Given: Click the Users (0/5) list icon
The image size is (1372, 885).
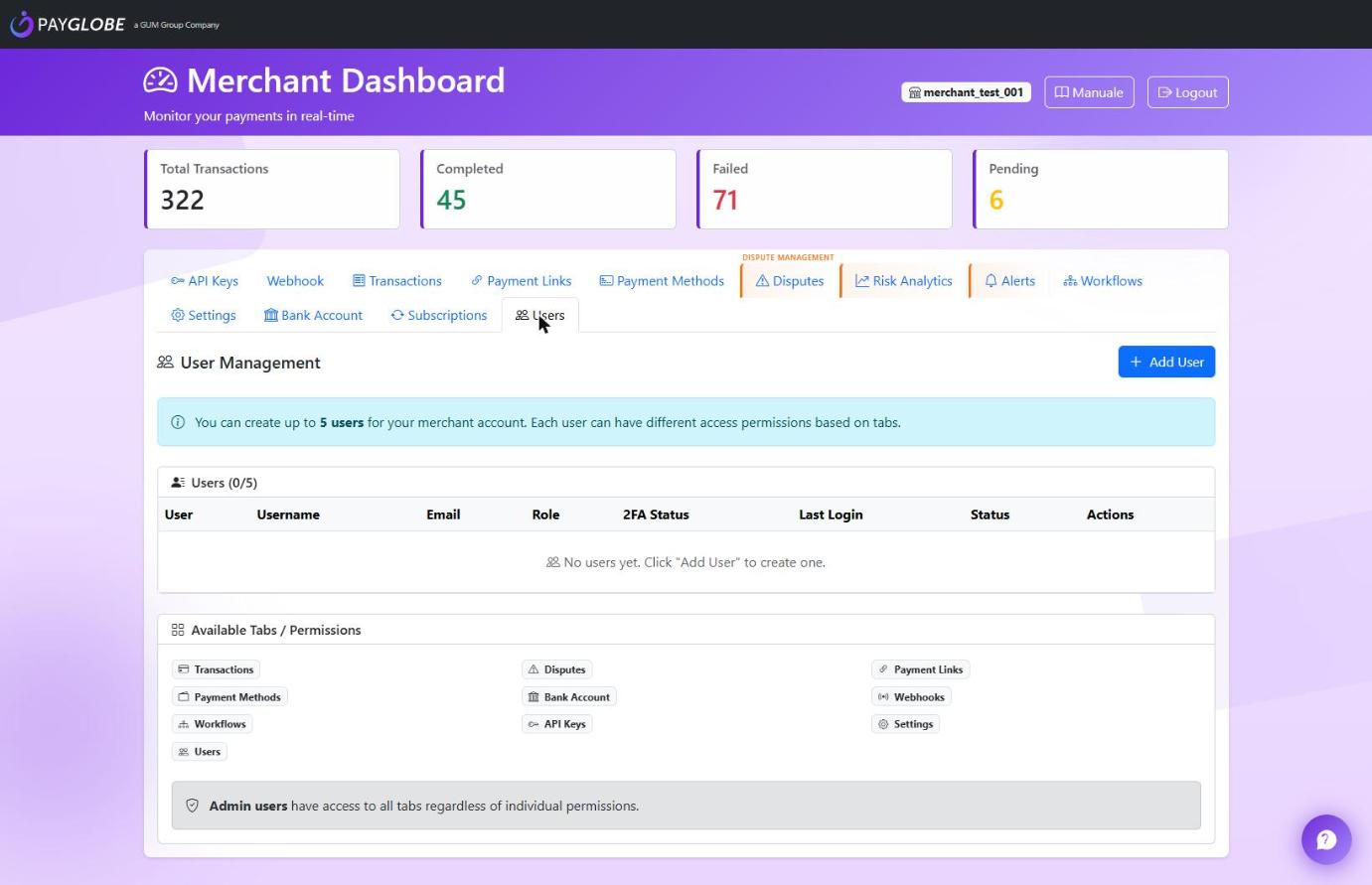Looking at the screenshot, I should [178, 483].
